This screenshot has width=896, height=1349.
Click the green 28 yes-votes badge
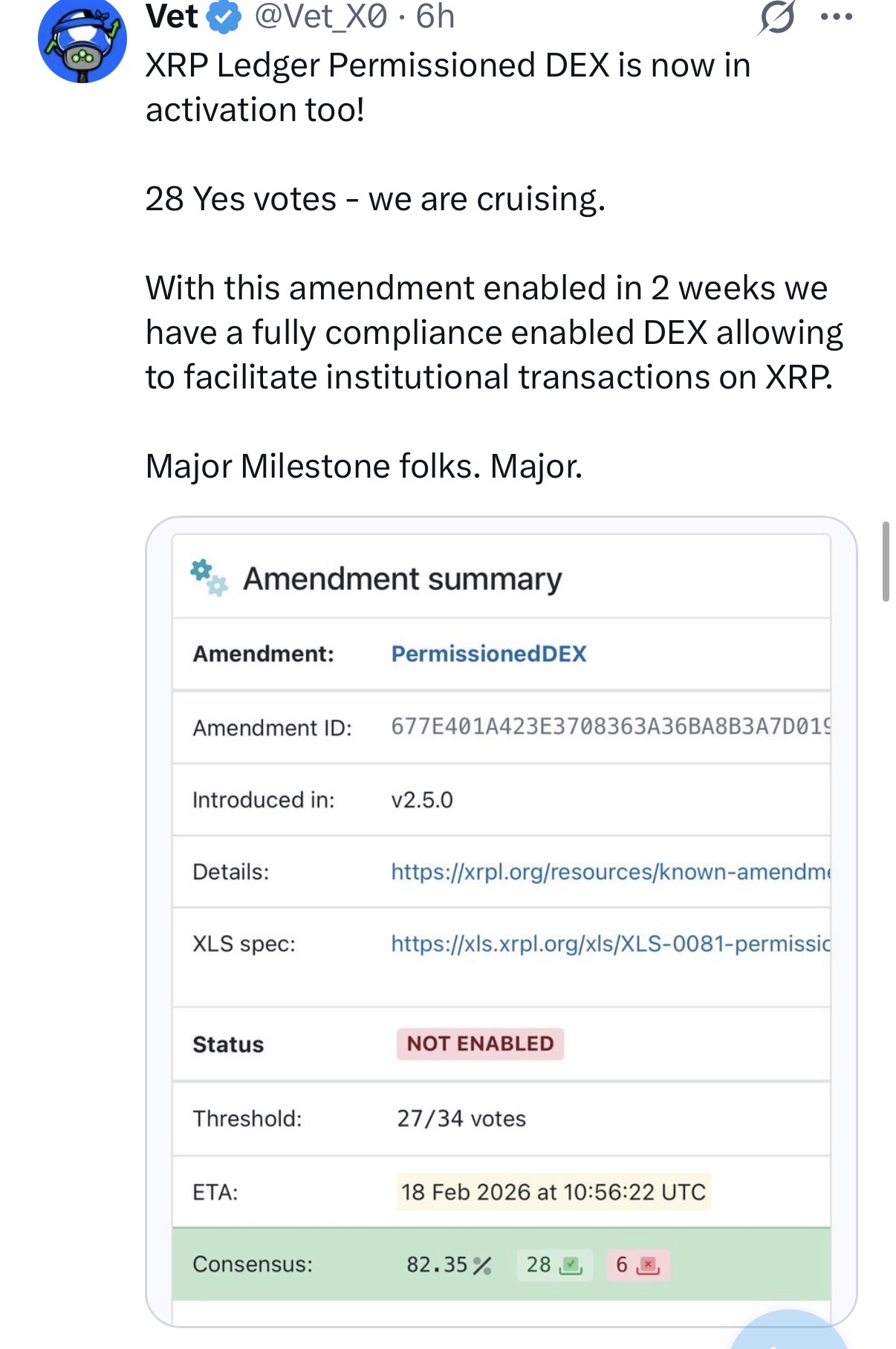click(554, 1265)
